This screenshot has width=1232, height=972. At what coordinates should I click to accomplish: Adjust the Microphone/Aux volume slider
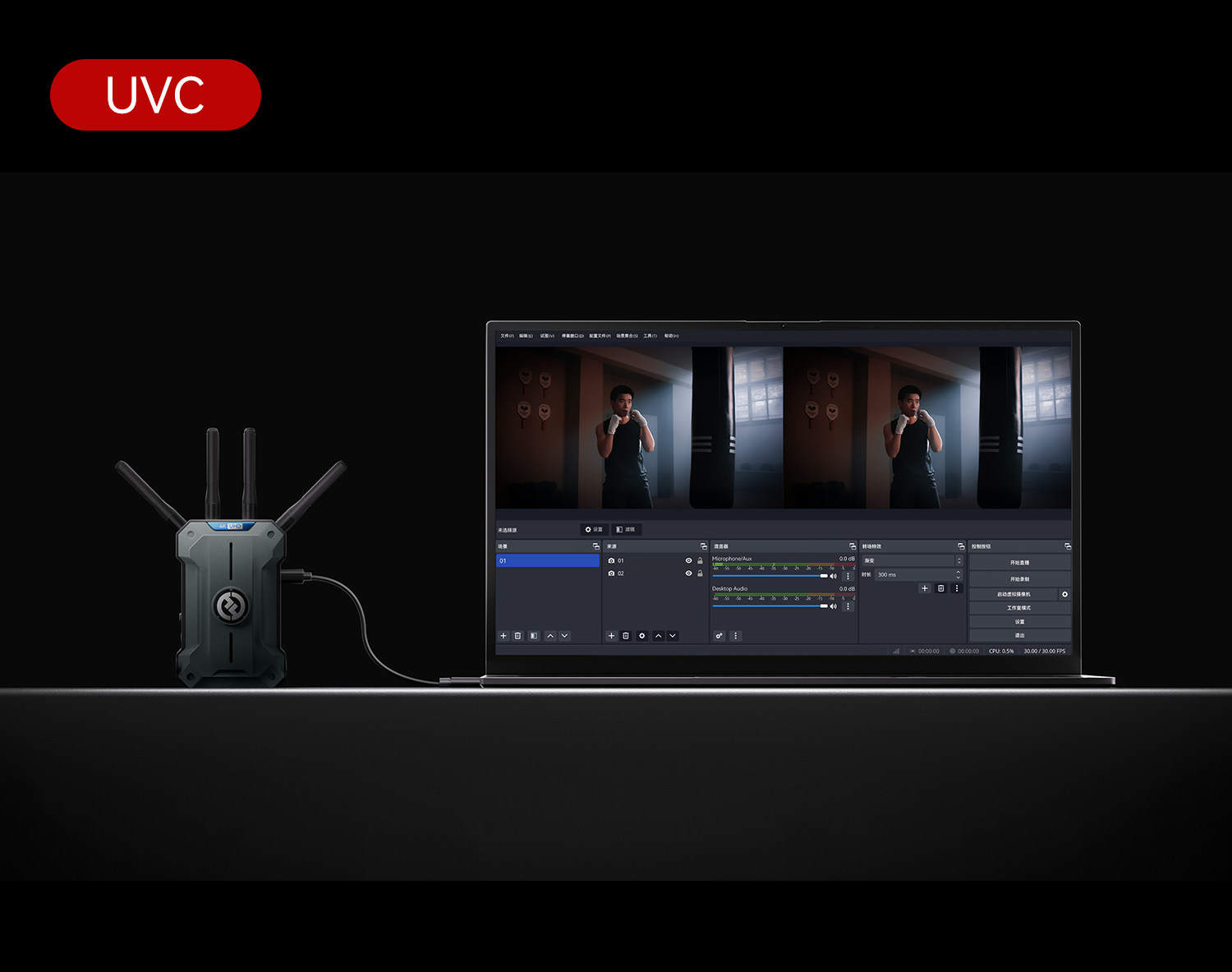click(x=824, y=576)
